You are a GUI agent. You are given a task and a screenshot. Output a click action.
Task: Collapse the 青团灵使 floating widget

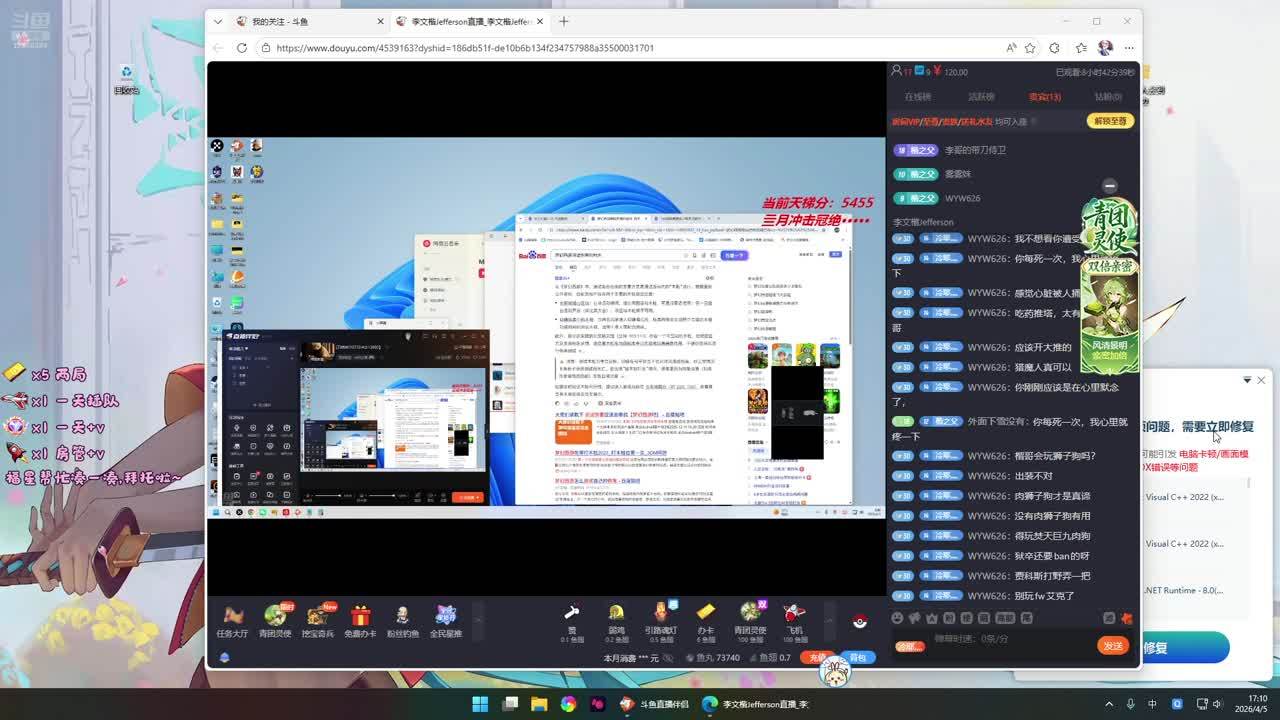[1109, 186]
